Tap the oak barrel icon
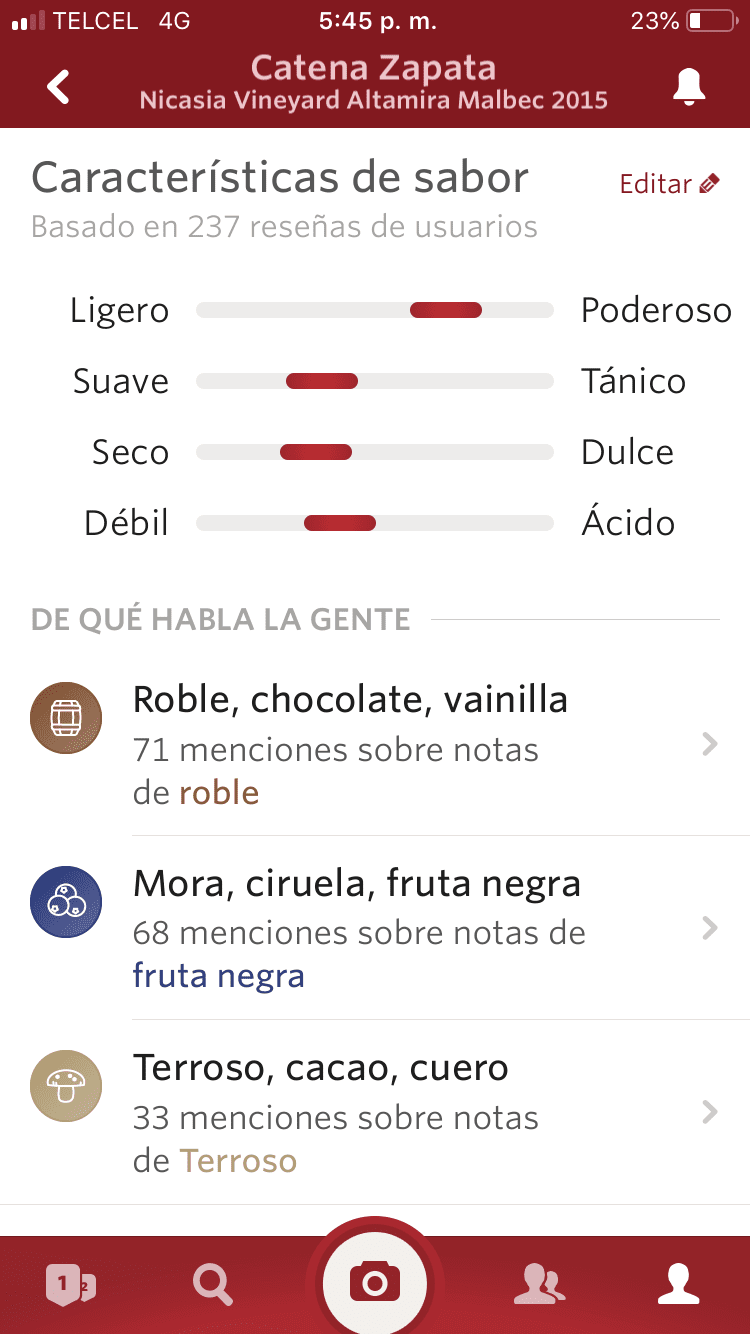Viewport: 750px width, 1334px height. 66,718
